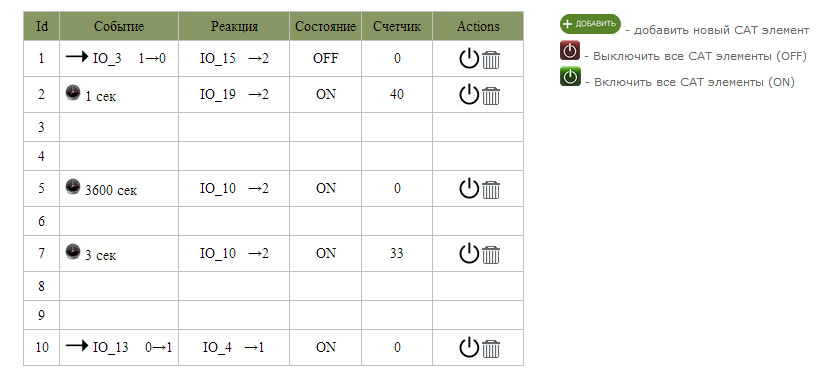Image resolution: width=825 pixels, height=375 pixels.
Task: Click the clock icon in row 2
Action: 73,93
